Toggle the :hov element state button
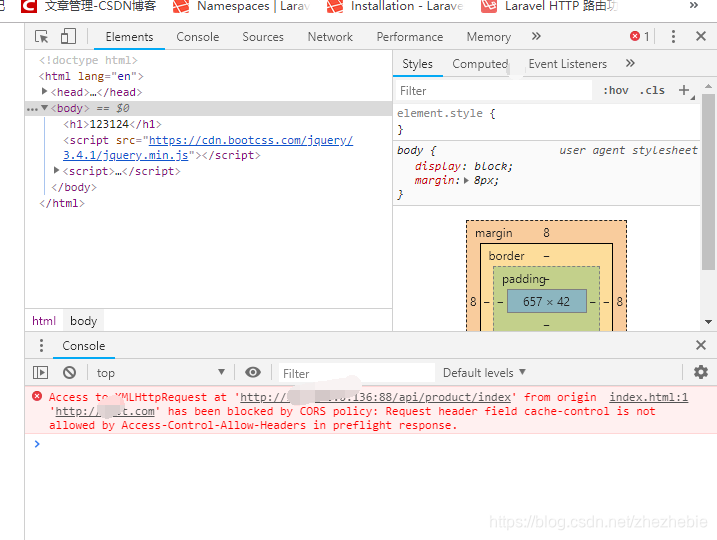 click(x=616, y=91)
